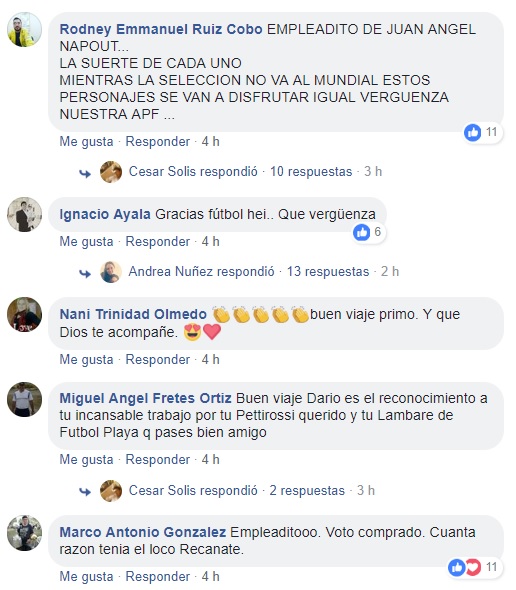Viewport: 516px width, 590px height.
Task: Open Rodney Emmanuel Ruiz Cobo's profile picture
Action: [24, 30]
